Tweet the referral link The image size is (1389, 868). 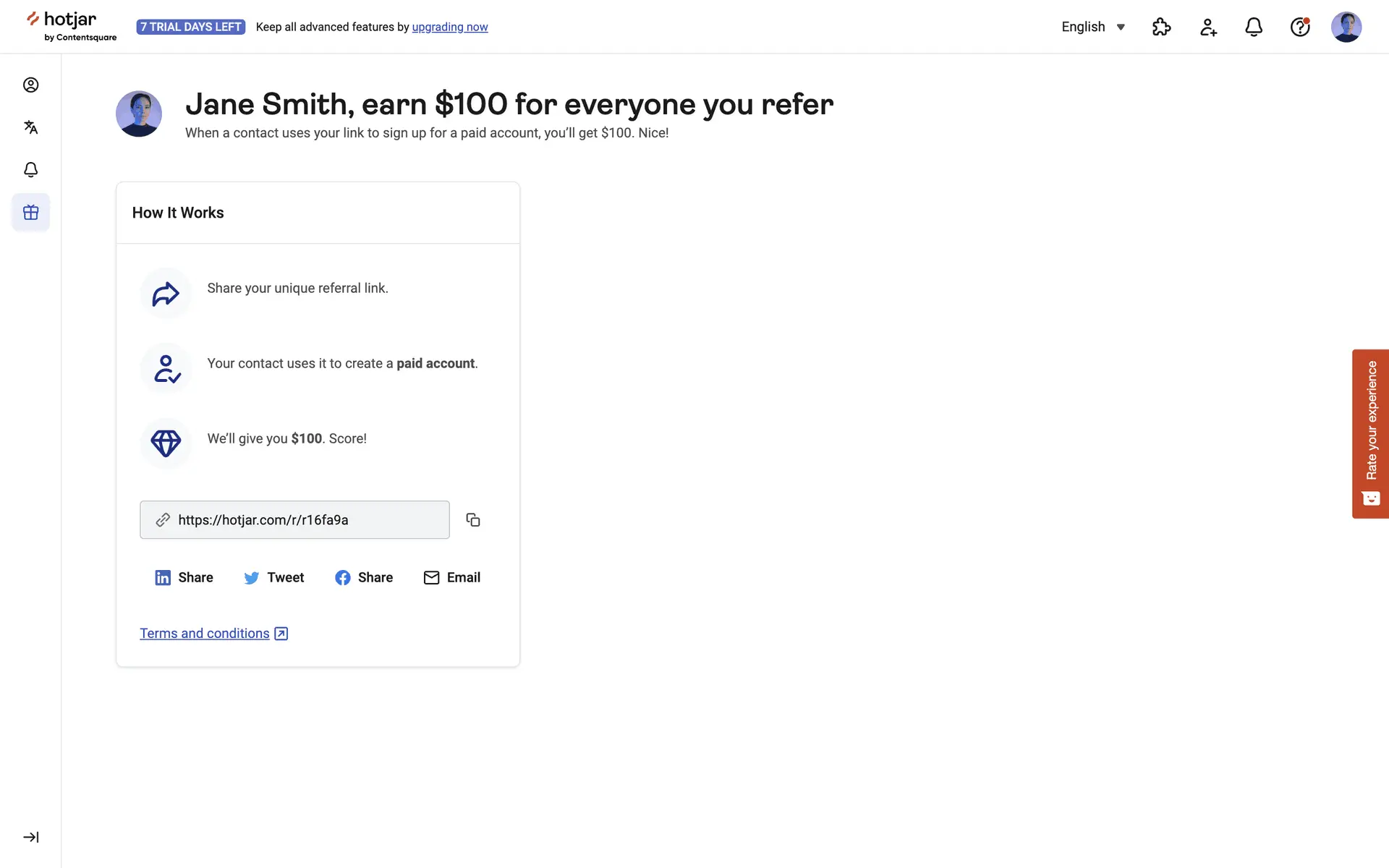[x=274, y=577]
